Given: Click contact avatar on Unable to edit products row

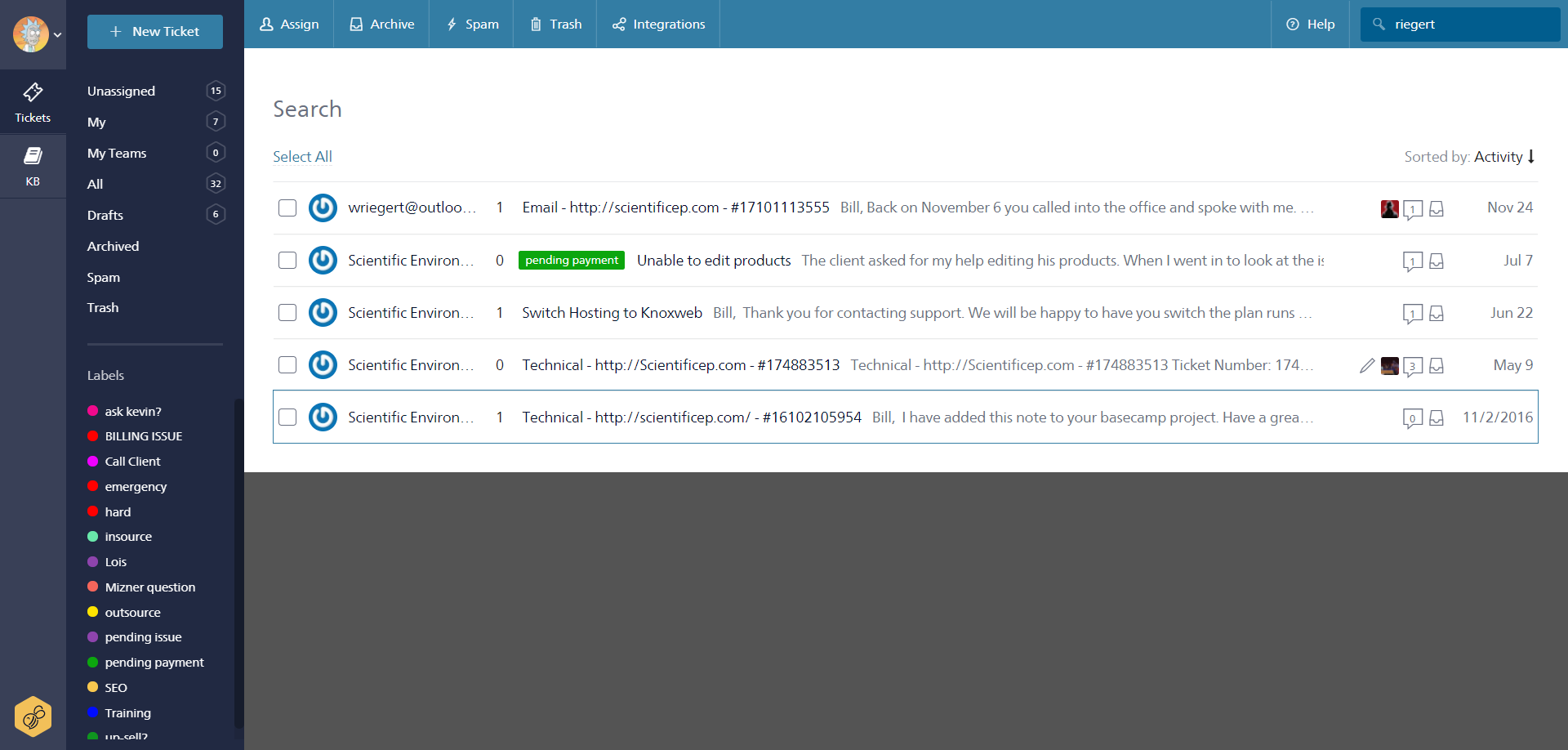Looking at the screenshot, I should tap(323, 261).
